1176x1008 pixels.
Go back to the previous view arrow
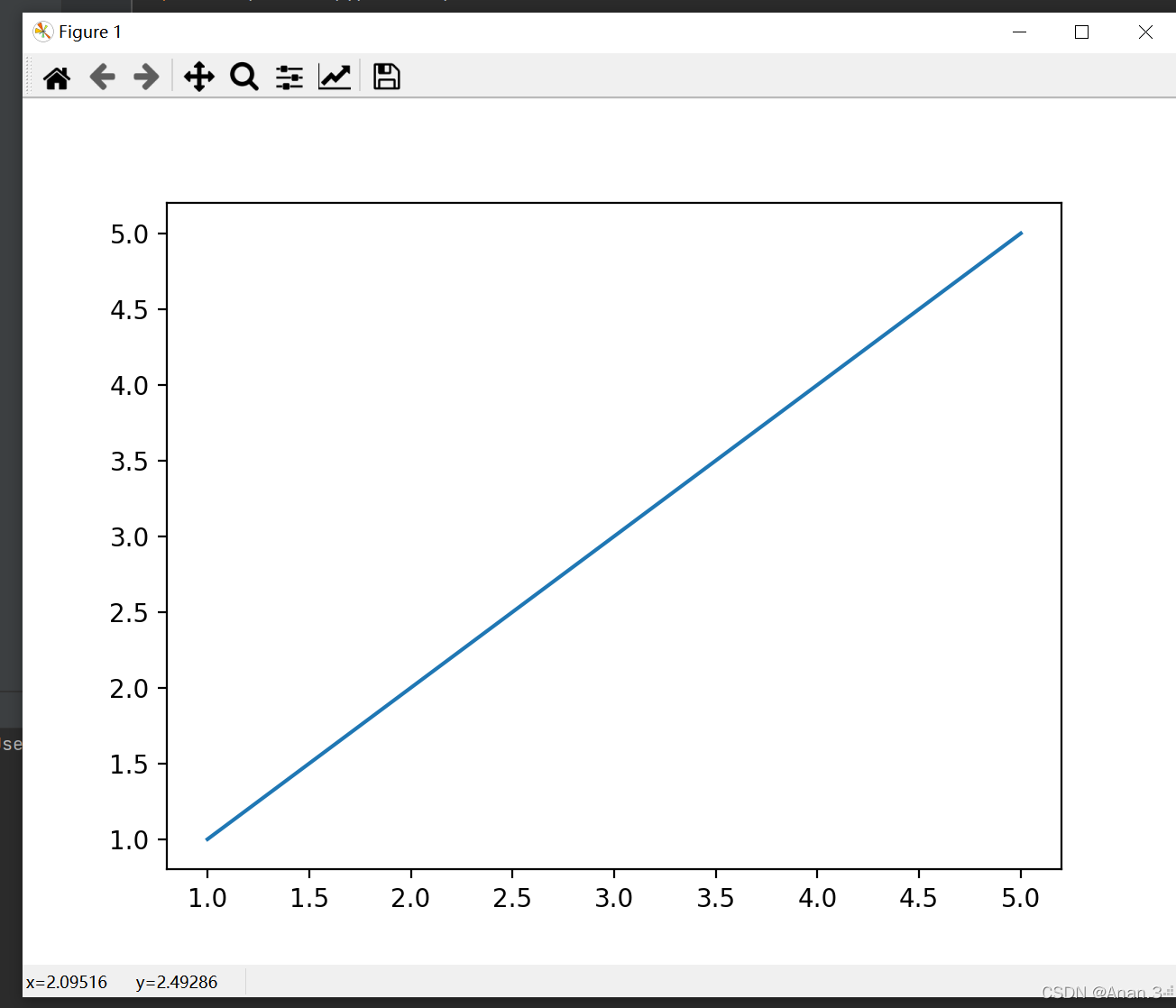tap(102, 77)
